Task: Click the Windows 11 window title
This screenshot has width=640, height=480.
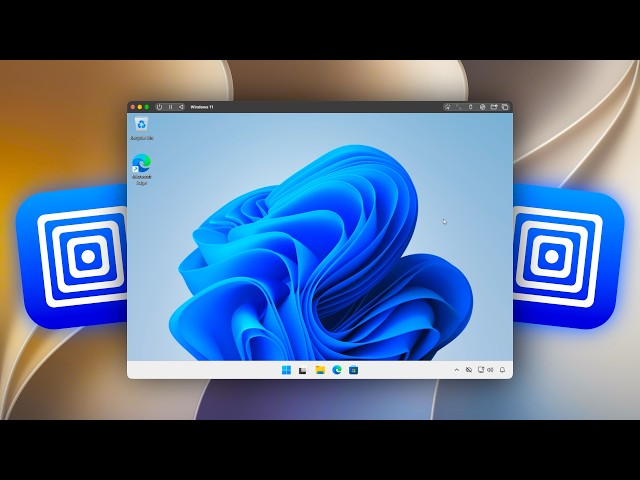Action: click(x=202, y=107)
